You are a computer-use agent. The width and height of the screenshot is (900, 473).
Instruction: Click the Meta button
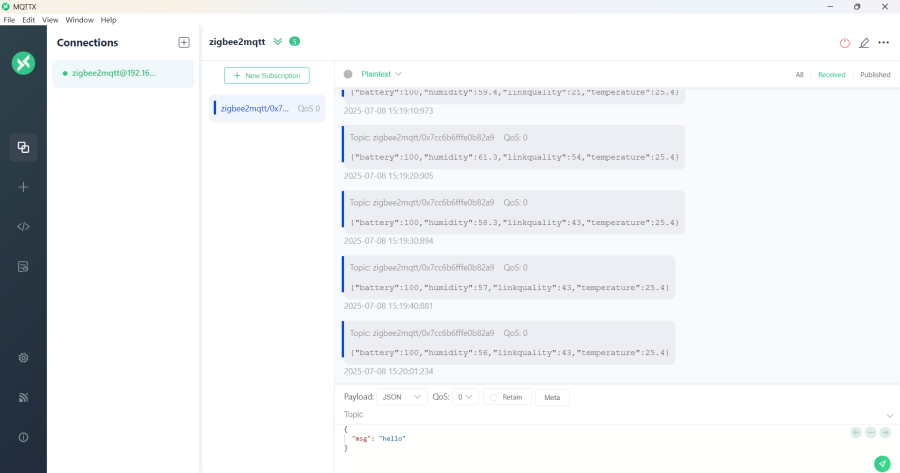(x=552, y=397)
